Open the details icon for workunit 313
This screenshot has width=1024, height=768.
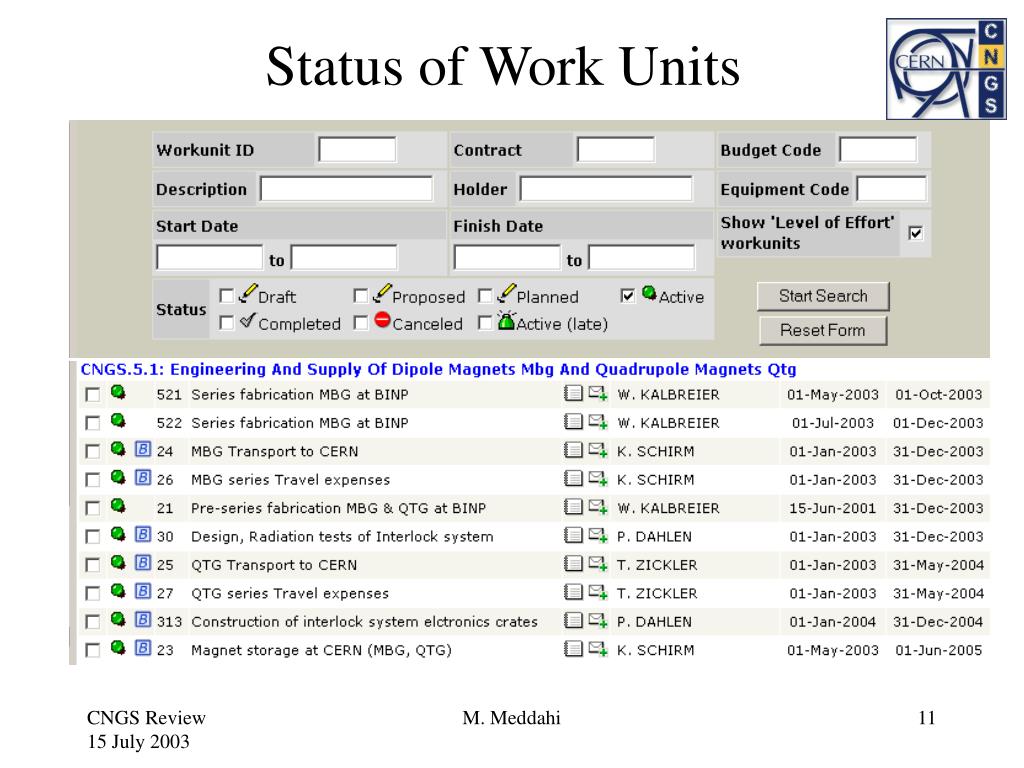pos(573,620)
